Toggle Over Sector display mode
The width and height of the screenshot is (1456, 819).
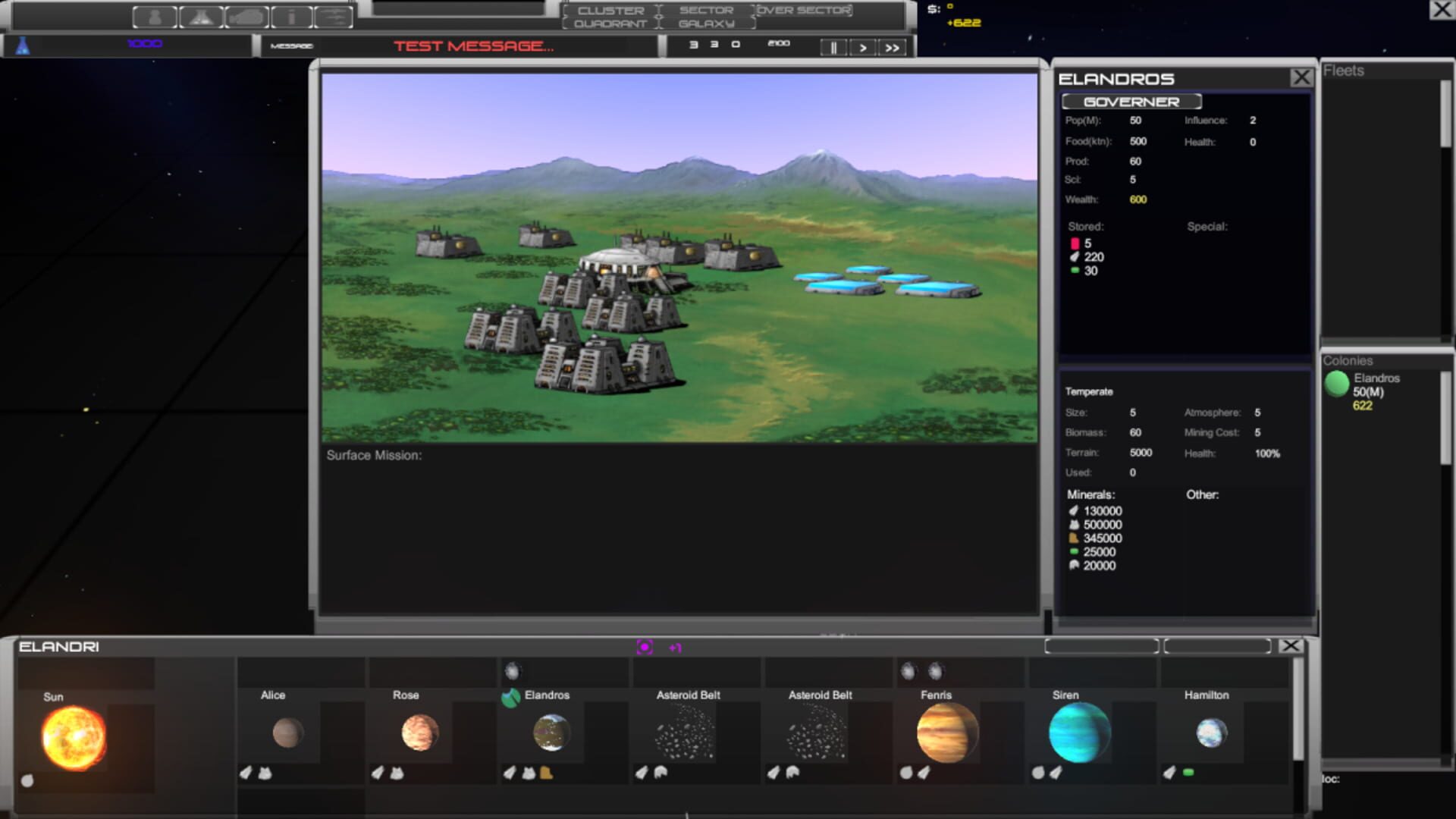(802, 10)
